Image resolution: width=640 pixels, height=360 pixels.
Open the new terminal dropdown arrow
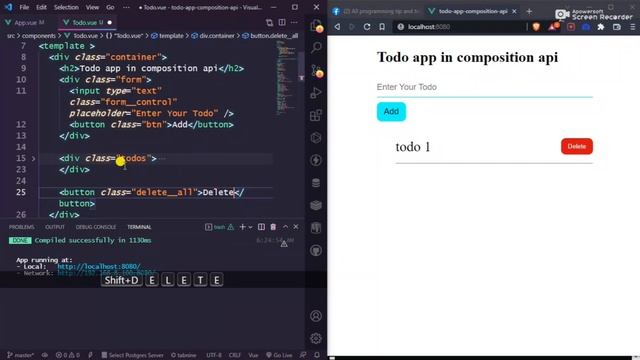[x=250, y=227]
